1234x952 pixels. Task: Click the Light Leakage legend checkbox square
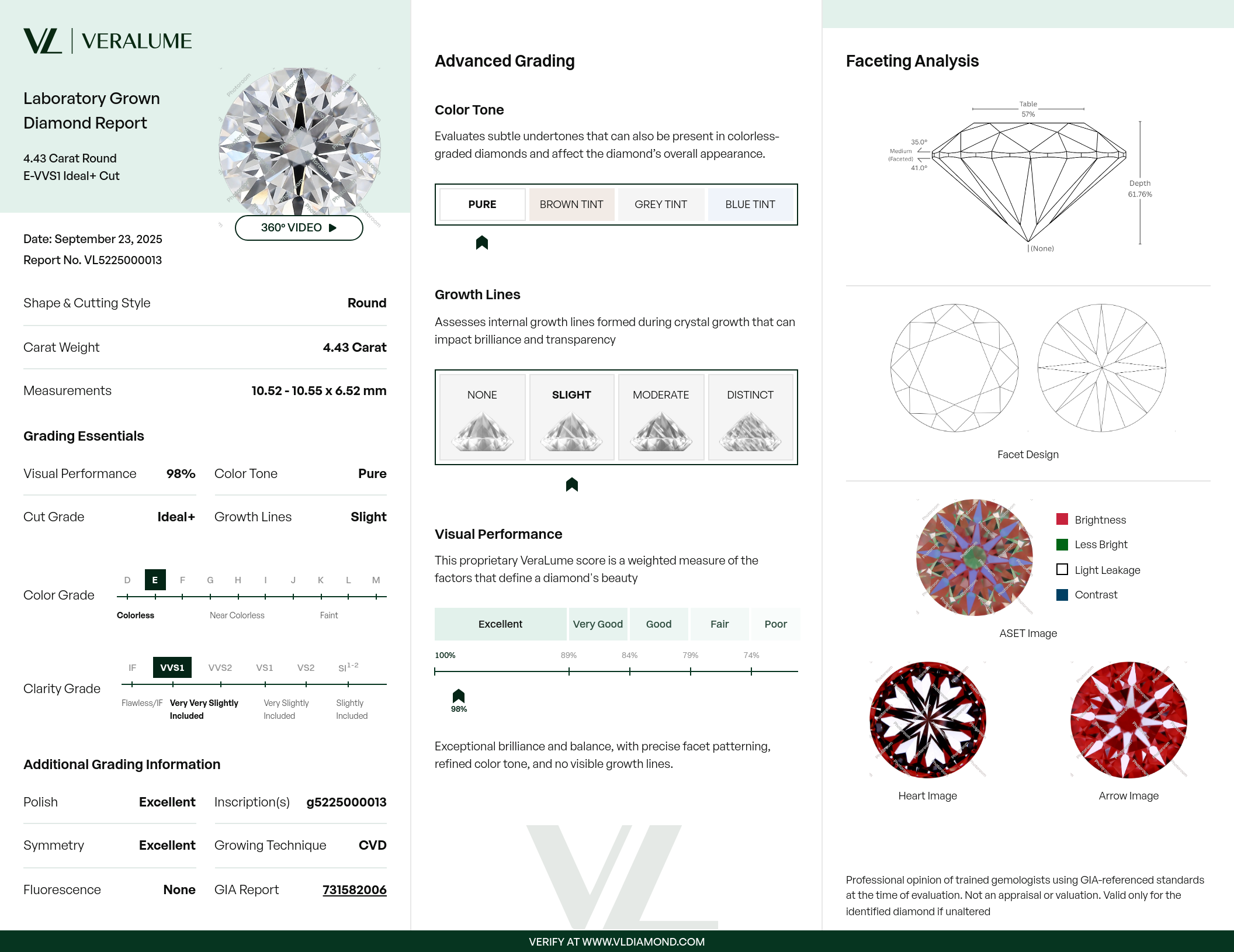point(1062,569)
